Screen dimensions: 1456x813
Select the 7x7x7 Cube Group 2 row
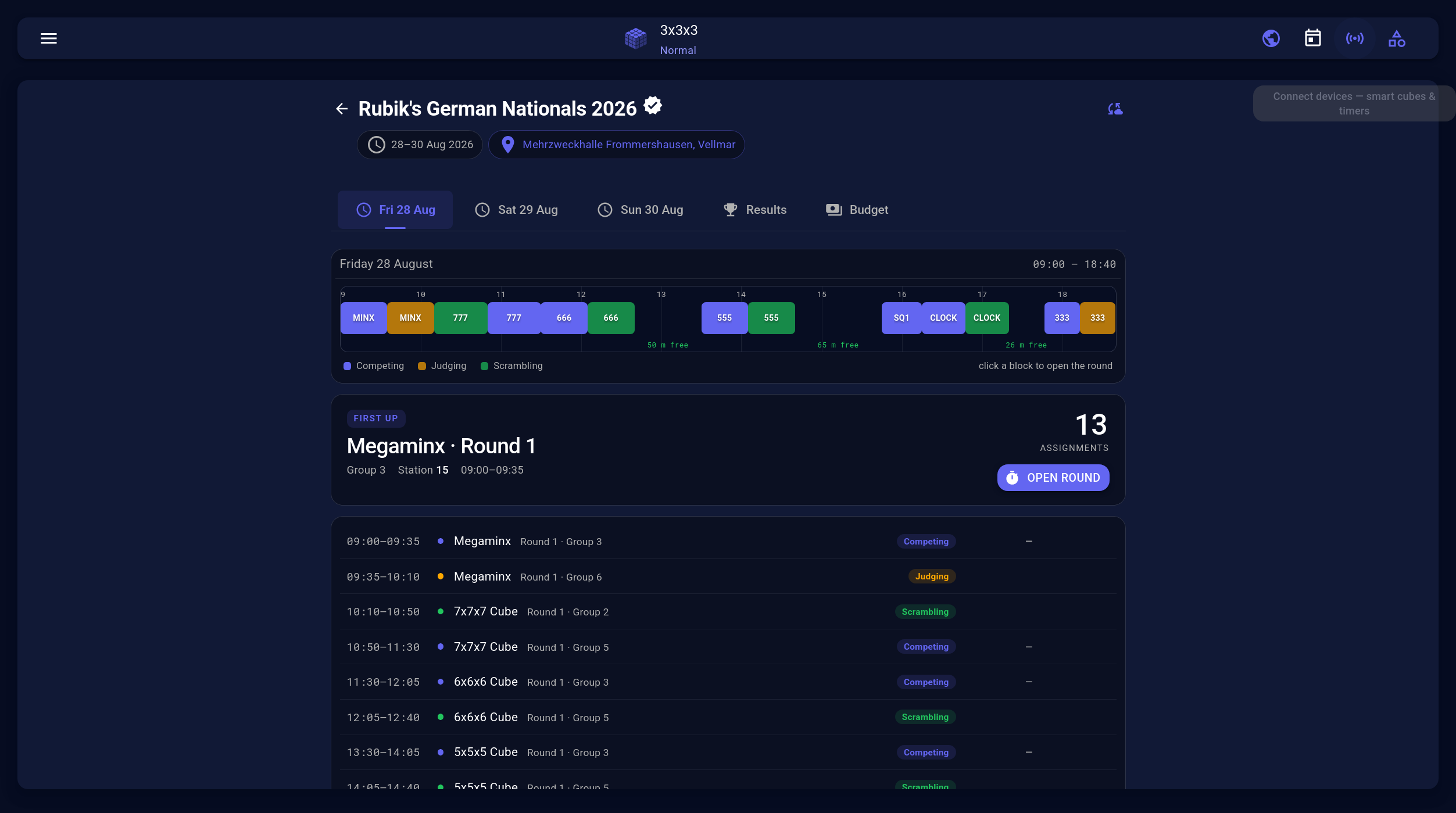[x=728, y=612]
